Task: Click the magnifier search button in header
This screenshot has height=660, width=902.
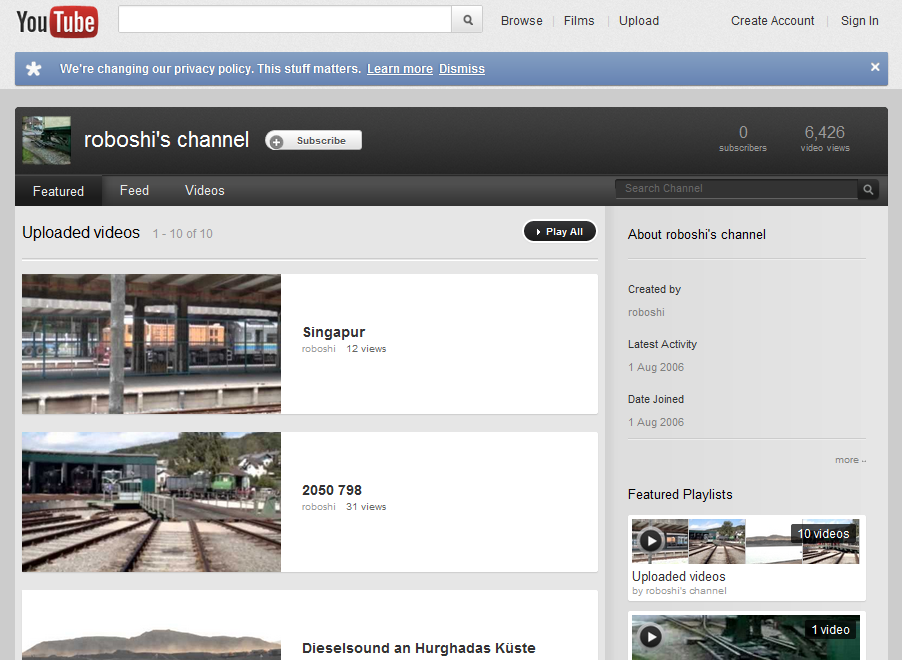Action: [468, 20]
